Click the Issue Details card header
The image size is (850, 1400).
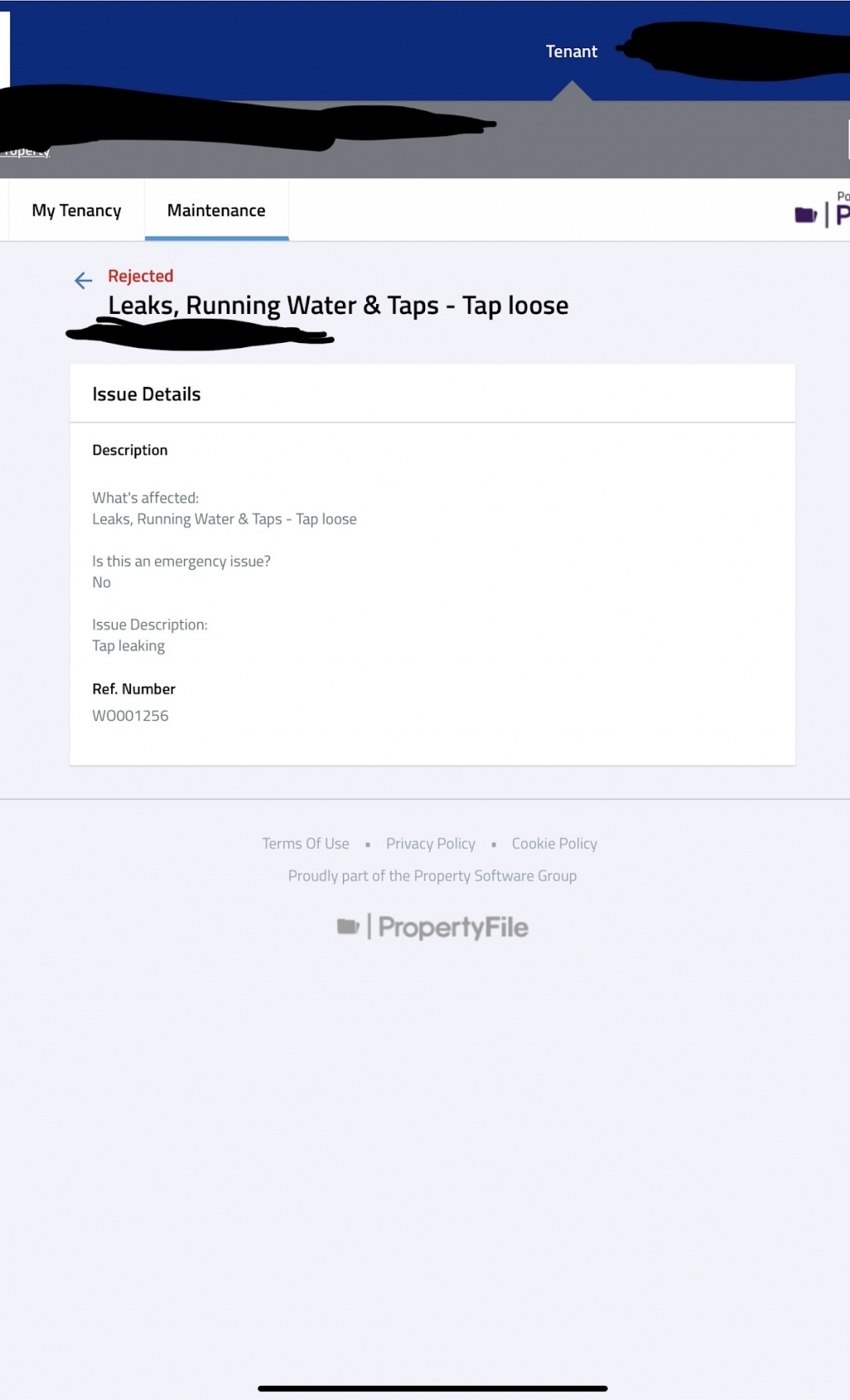(x=147, y=394)
